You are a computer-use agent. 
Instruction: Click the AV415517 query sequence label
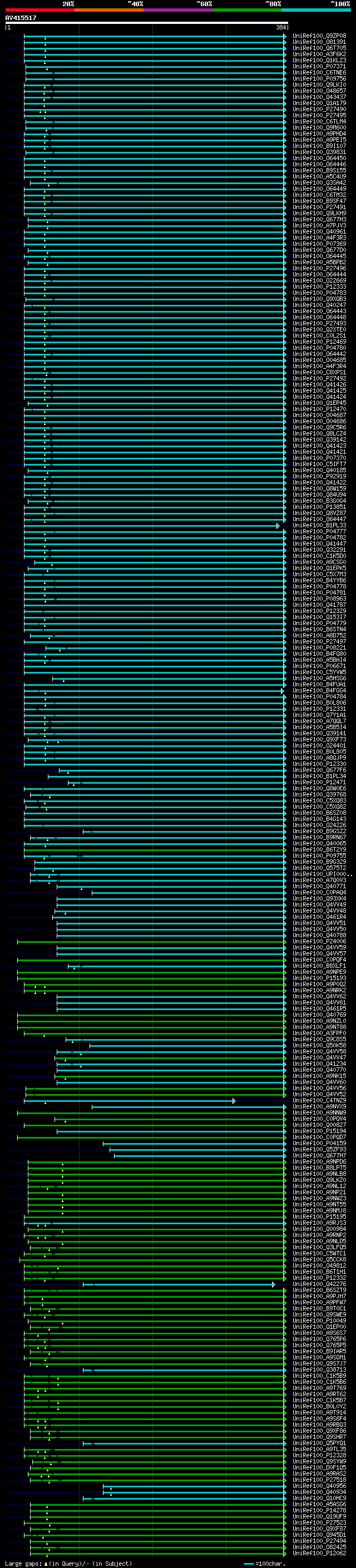tap(21, 18)
